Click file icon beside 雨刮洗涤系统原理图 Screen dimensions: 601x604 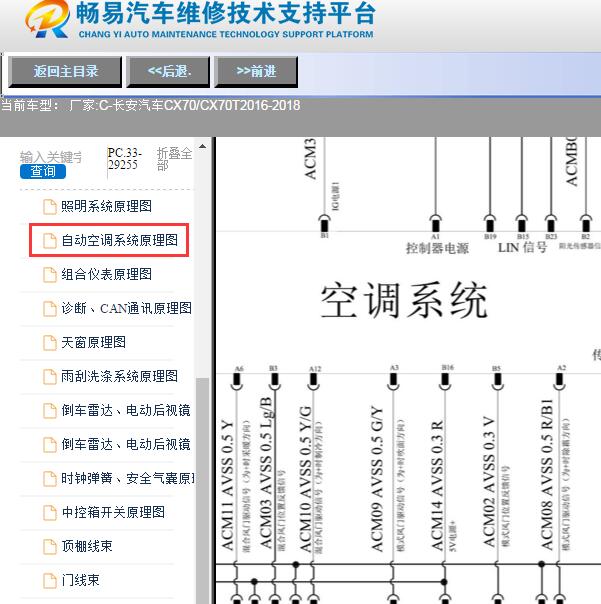50,376
